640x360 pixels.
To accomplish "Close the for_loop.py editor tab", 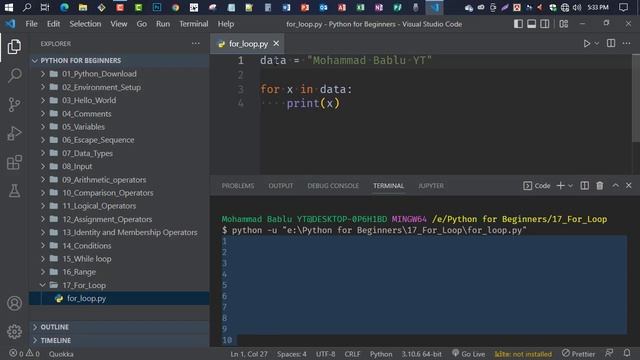I will click(276, 43).
